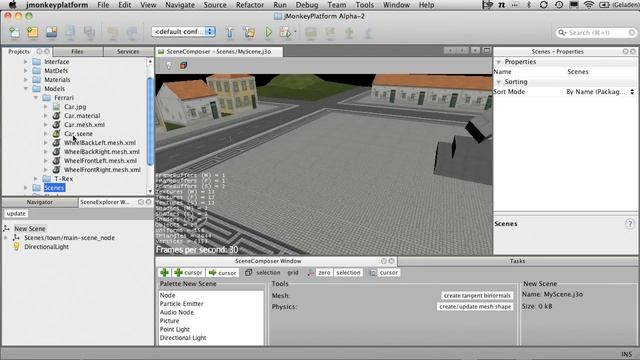Viewport: 640px width, 360px height.
Task: Click create tangent binormals button
Action: pos(477,295)
